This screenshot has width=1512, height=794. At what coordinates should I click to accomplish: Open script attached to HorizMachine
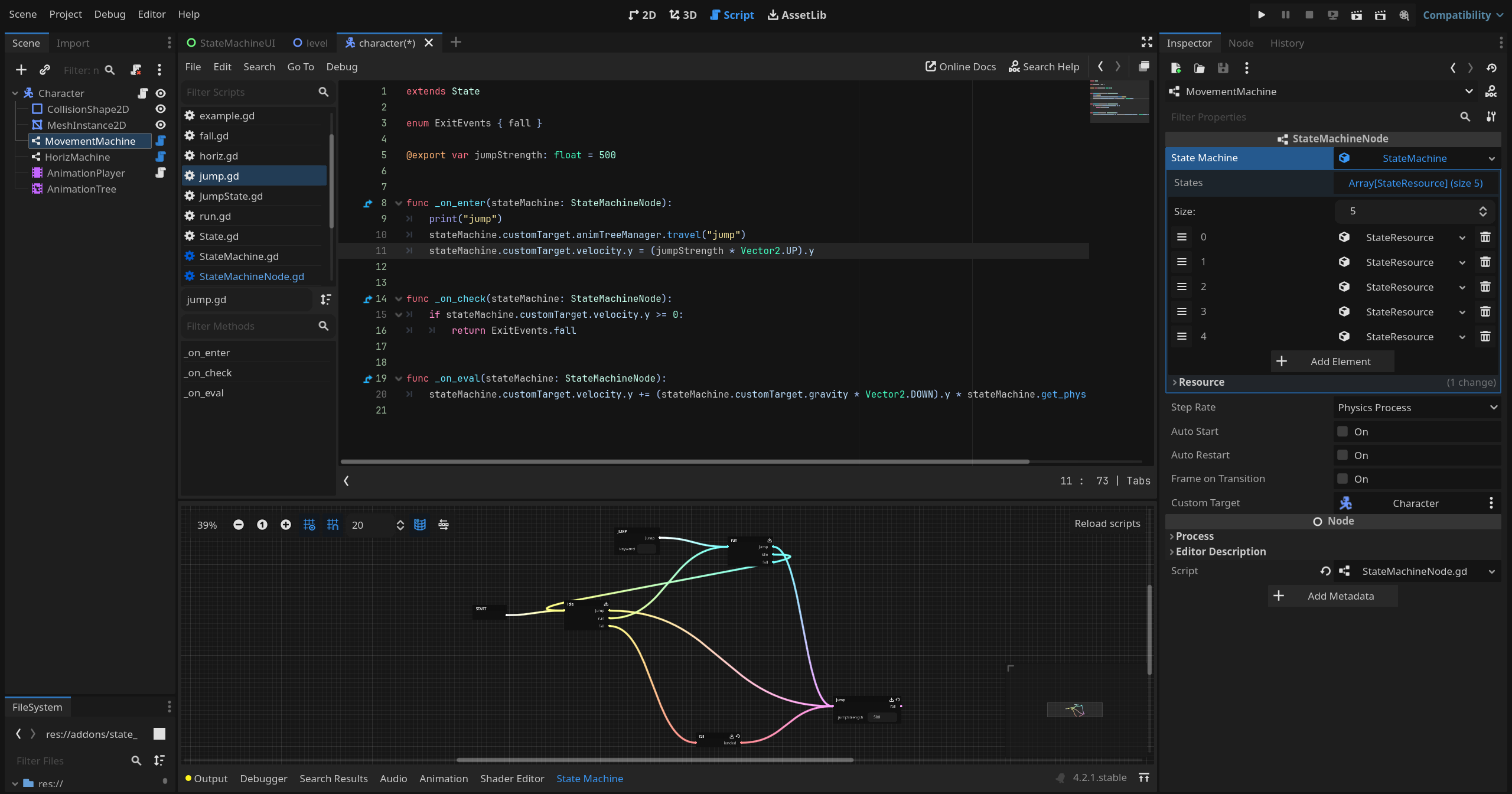click(160, 157)
